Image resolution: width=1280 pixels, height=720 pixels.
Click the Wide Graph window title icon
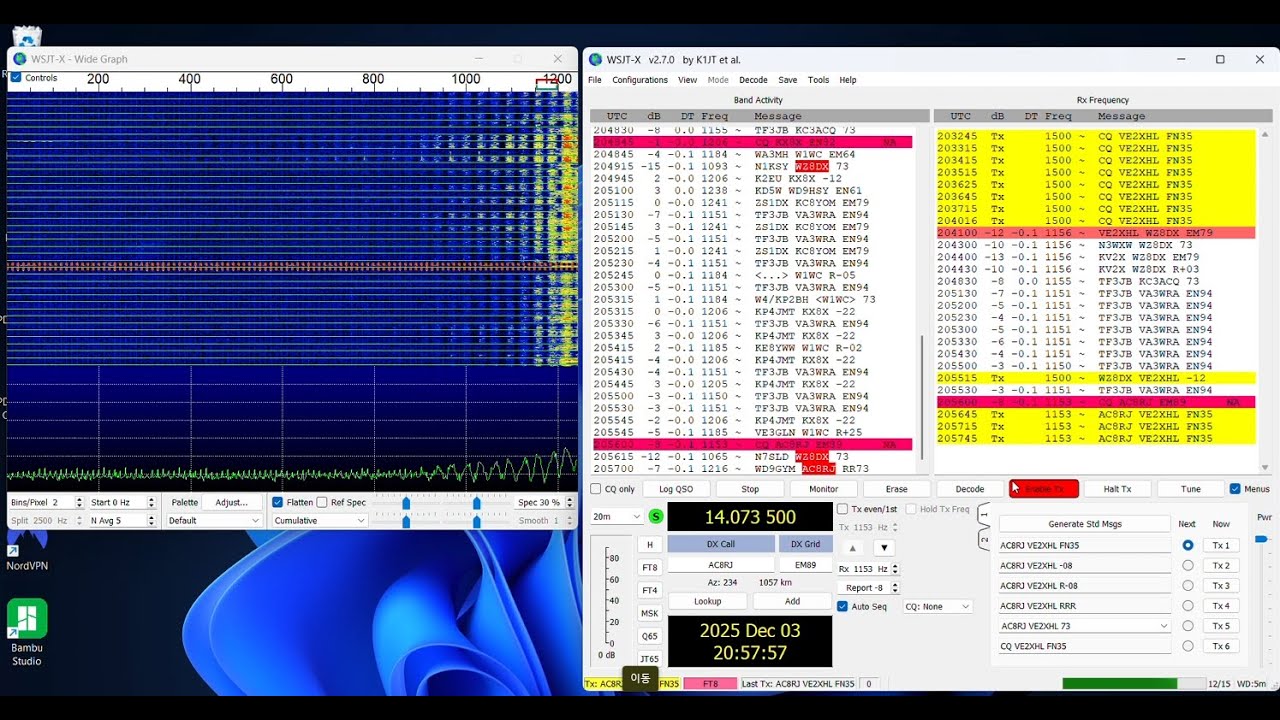click(x=20, y=59)
